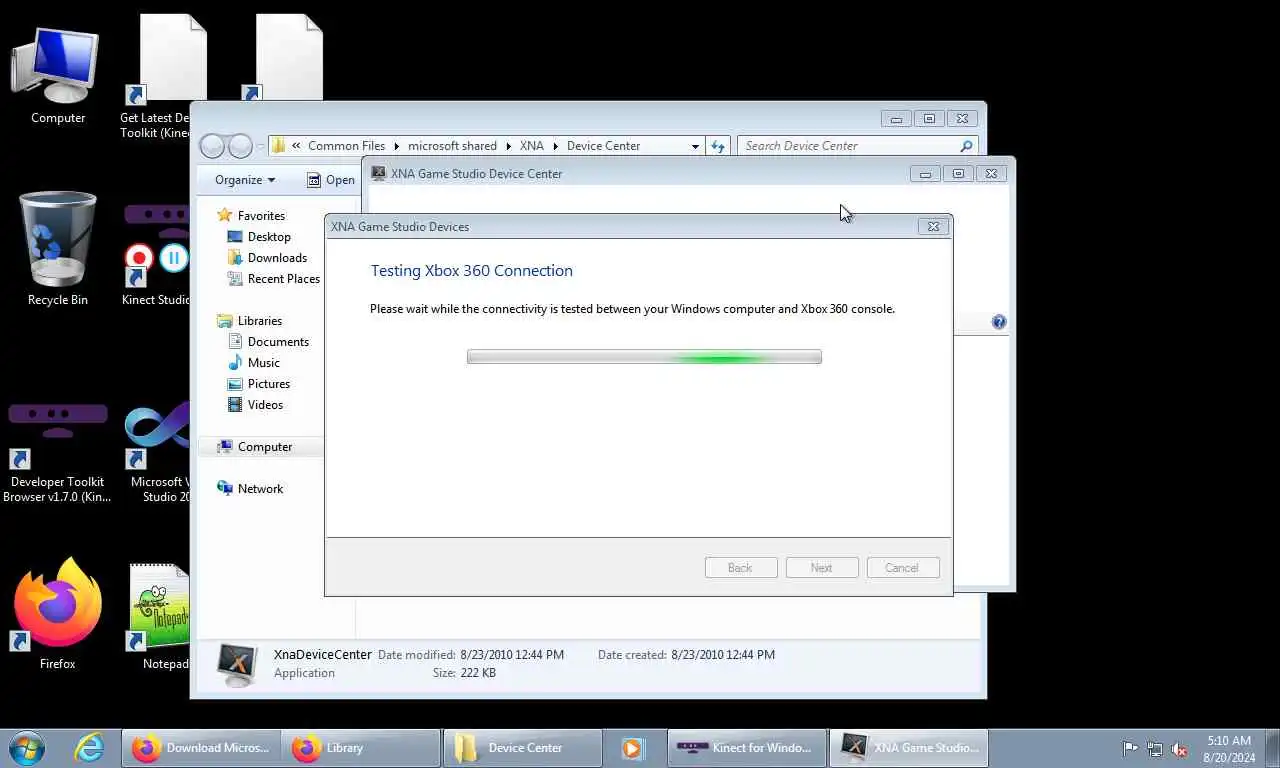The width and height of the screenshot is (1280, 768).
Task: Open Windows Media Player taskbar icon
Action: (632, 747)
